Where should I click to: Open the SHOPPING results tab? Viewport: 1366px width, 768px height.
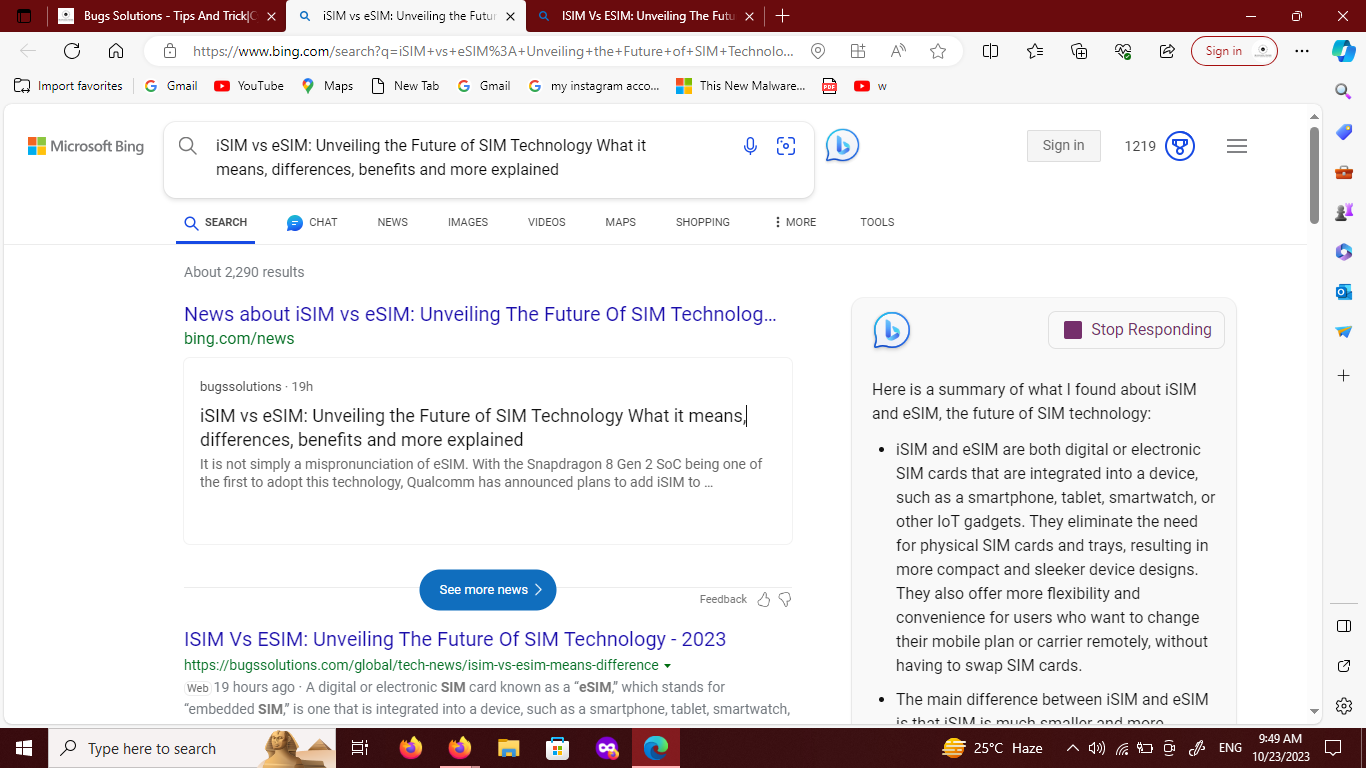point(703,222)
